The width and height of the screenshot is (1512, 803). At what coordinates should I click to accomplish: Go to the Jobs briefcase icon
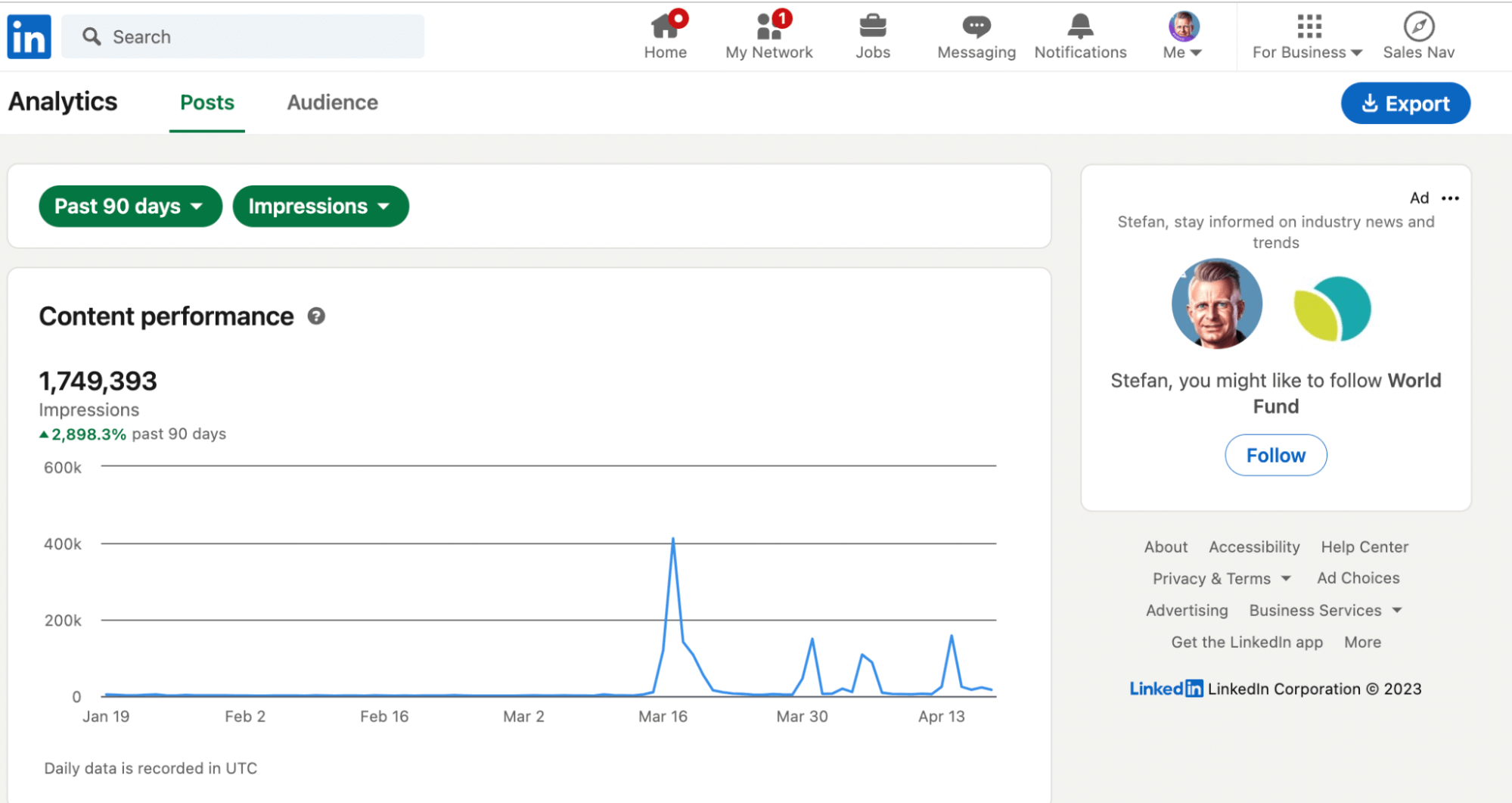tap(872, 26)
